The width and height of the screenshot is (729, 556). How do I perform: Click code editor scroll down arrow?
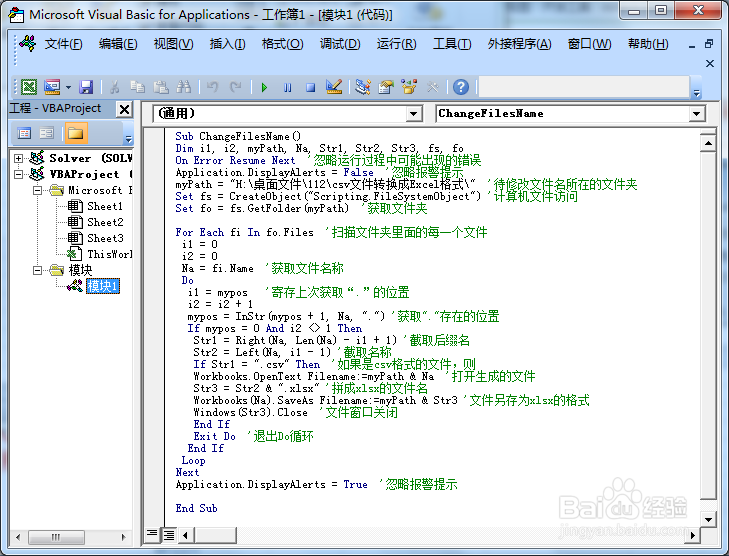click(708, 519)
